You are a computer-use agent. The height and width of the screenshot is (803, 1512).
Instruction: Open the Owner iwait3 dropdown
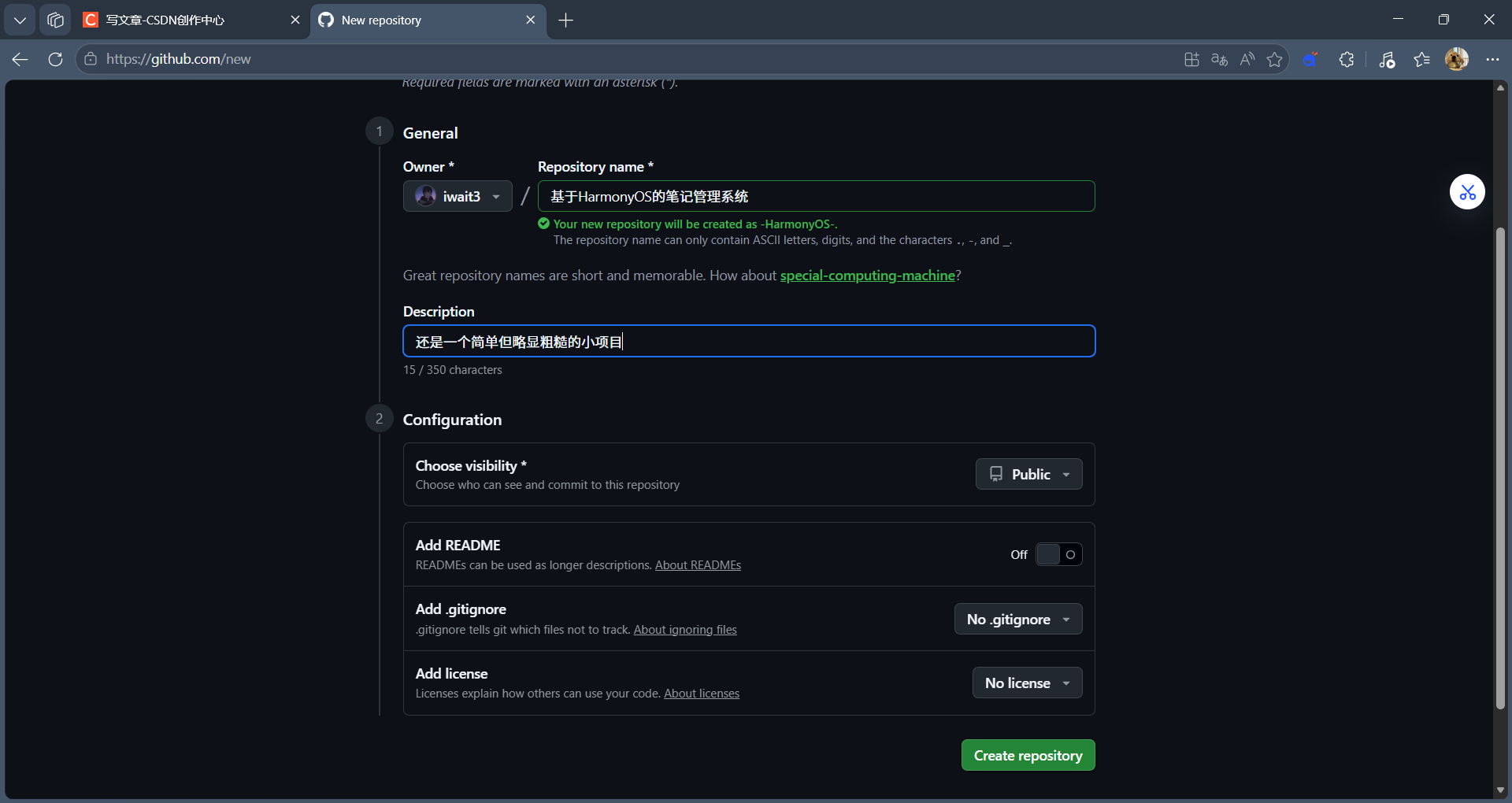458,196
